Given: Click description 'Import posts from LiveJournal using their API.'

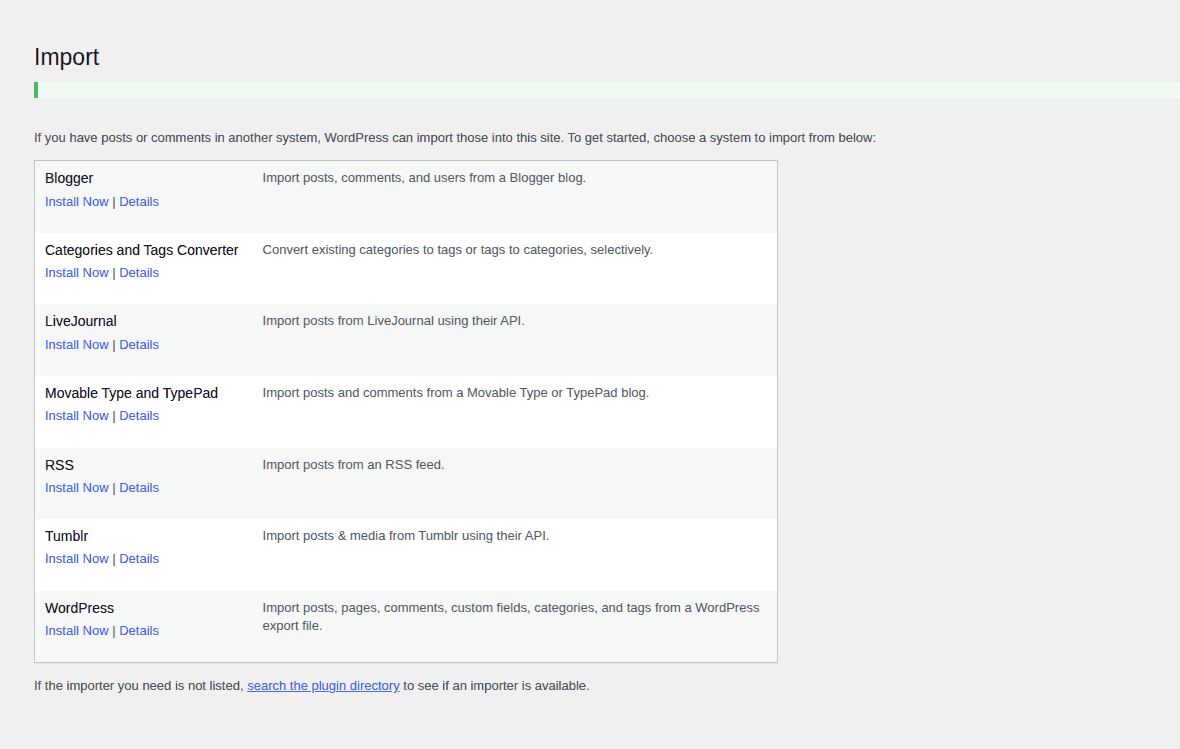Looking at the screenshot, I should tap(394, 321).
